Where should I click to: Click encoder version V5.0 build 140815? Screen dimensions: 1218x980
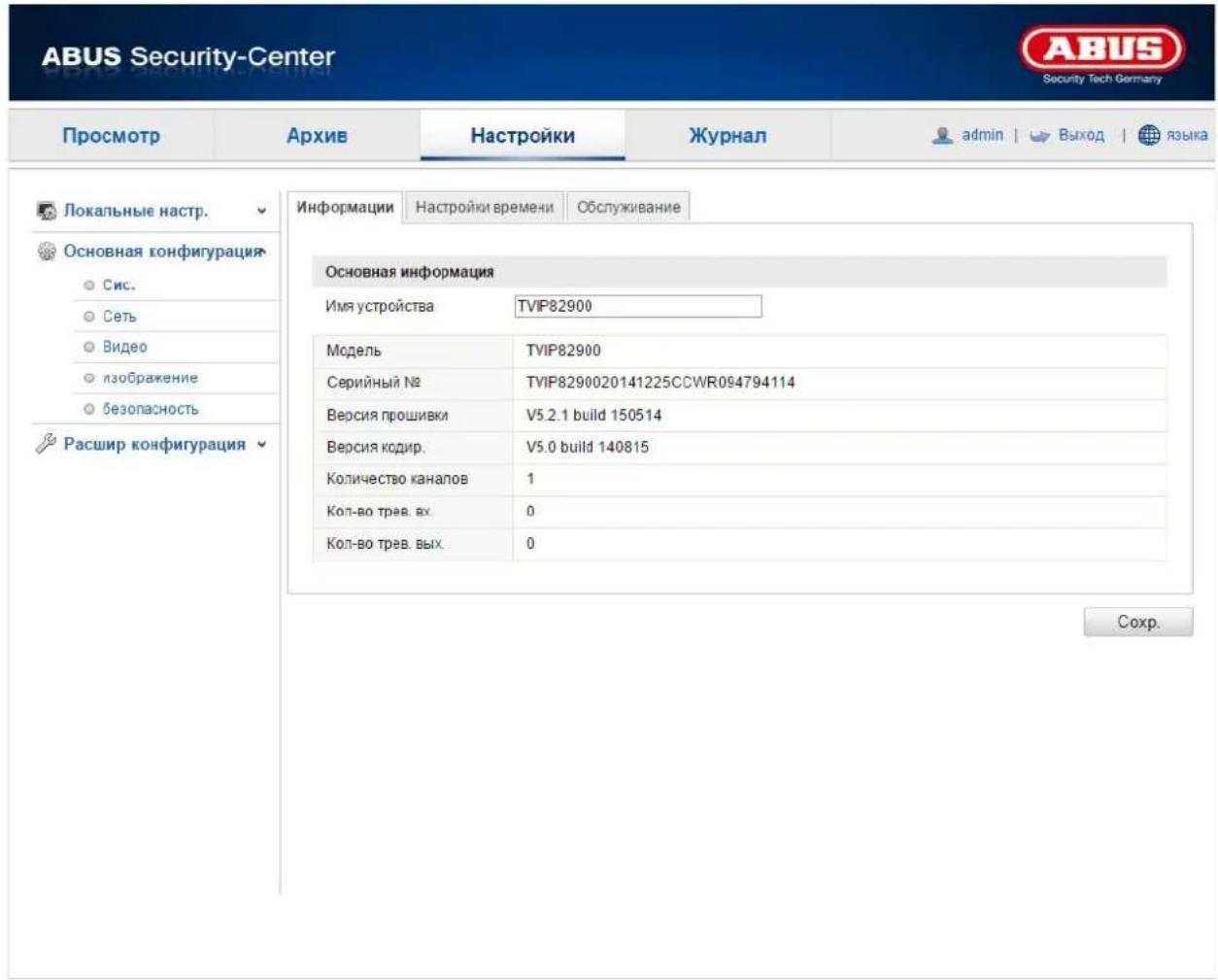click(x=588, y=447)
